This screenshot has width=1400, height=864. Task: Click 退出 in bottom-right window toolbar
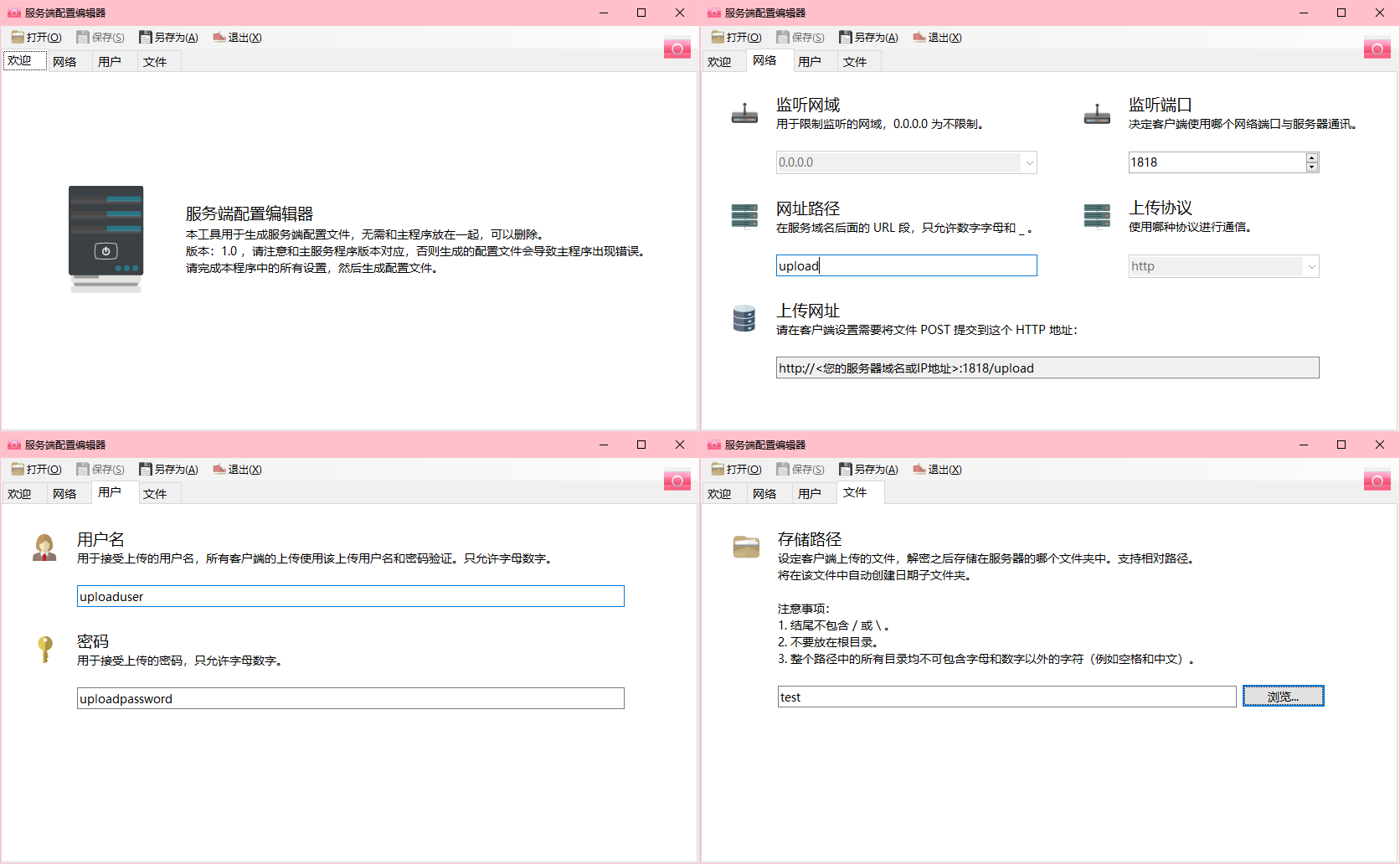(937, 470)
